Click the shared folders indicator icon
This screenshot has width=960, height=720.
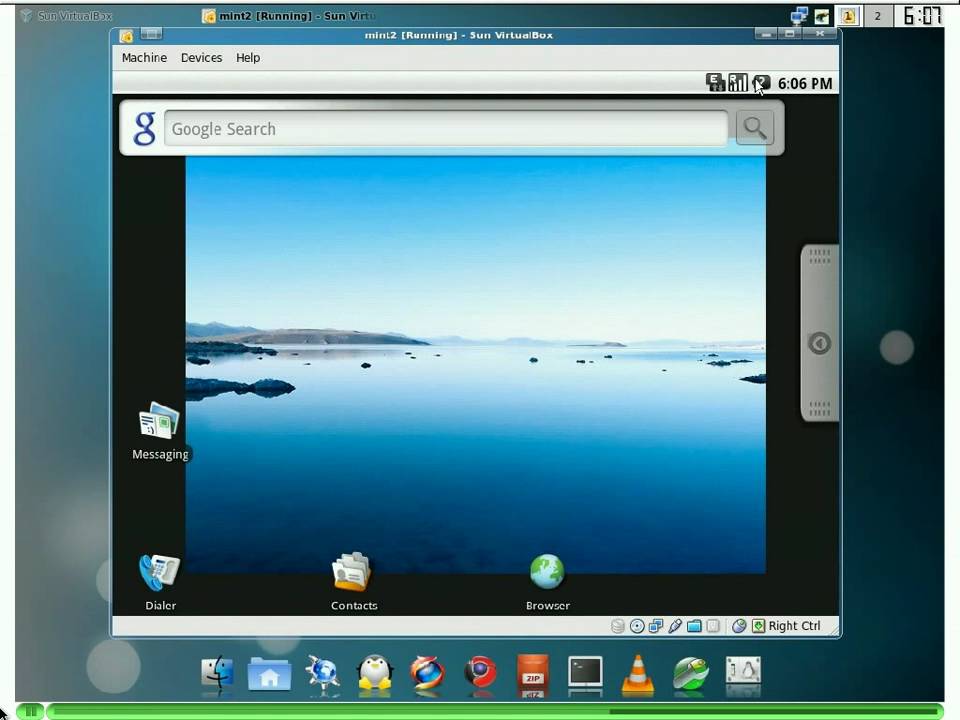pos(694,626)
